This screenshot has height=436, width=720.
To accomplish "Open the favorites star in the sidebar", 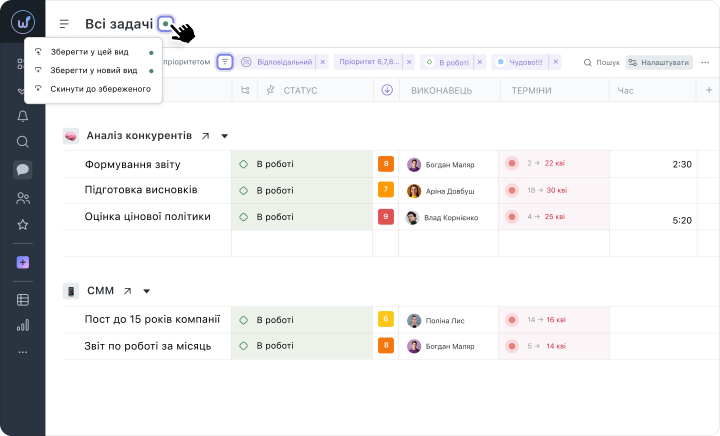I will pos(22,225).
